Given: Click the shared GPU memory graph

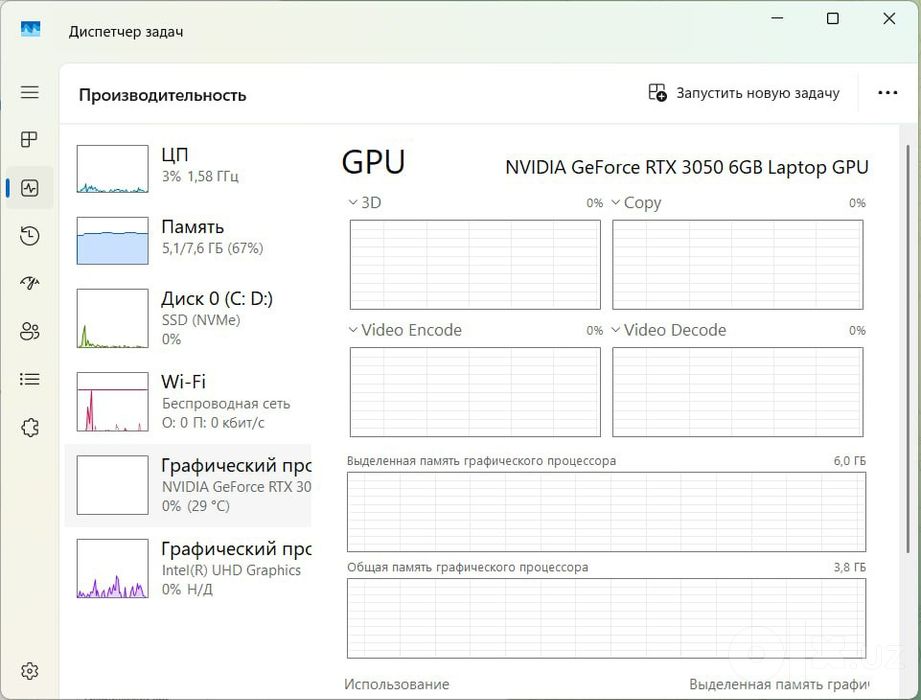Looking at the screenshot, I should (606, 618).
